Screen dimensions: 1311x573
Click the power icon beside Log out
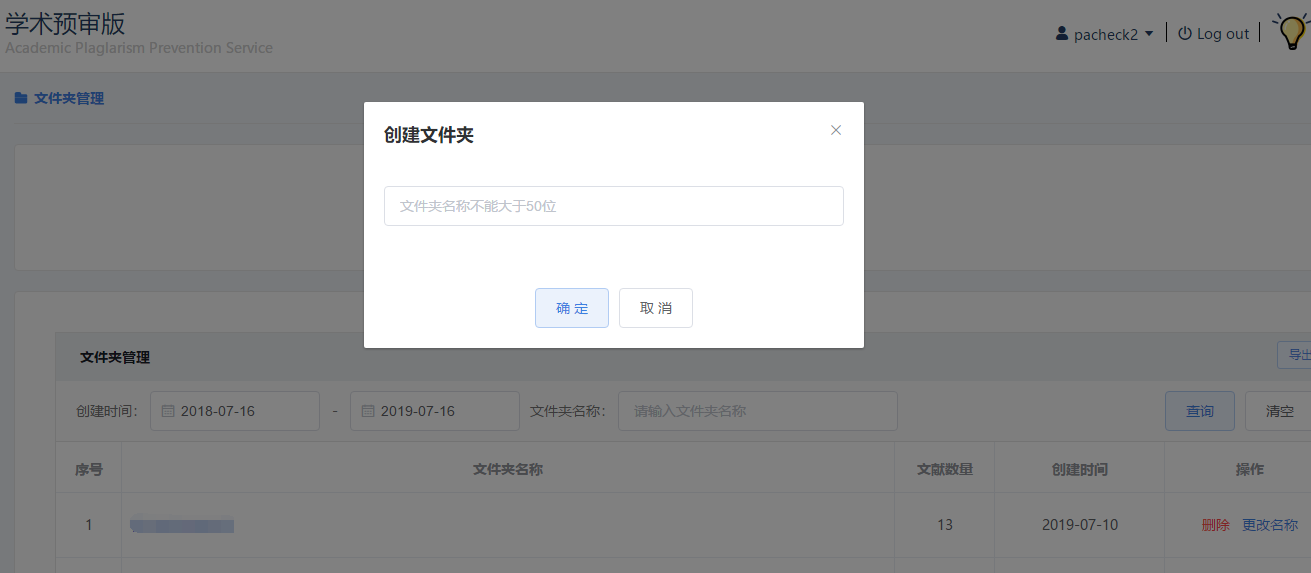tap(1185, 34)
